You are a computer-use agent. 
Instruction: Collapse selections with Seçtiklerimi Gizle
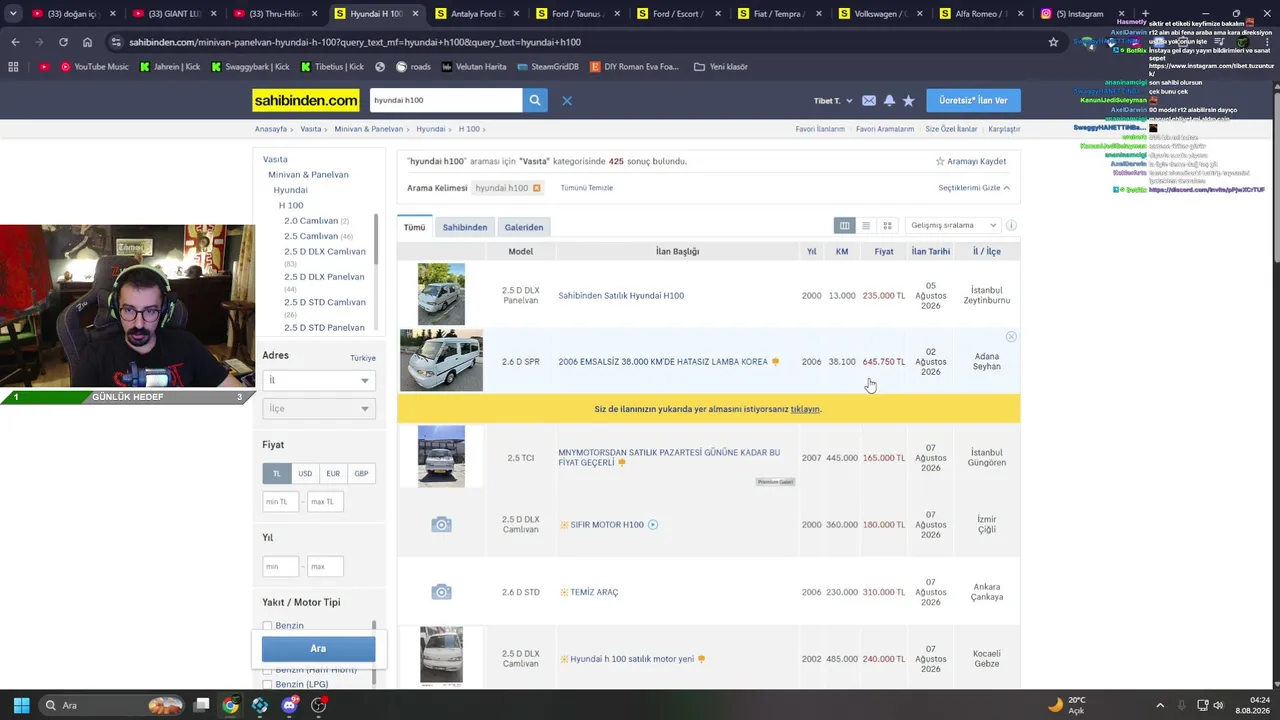tap(974, 188)
